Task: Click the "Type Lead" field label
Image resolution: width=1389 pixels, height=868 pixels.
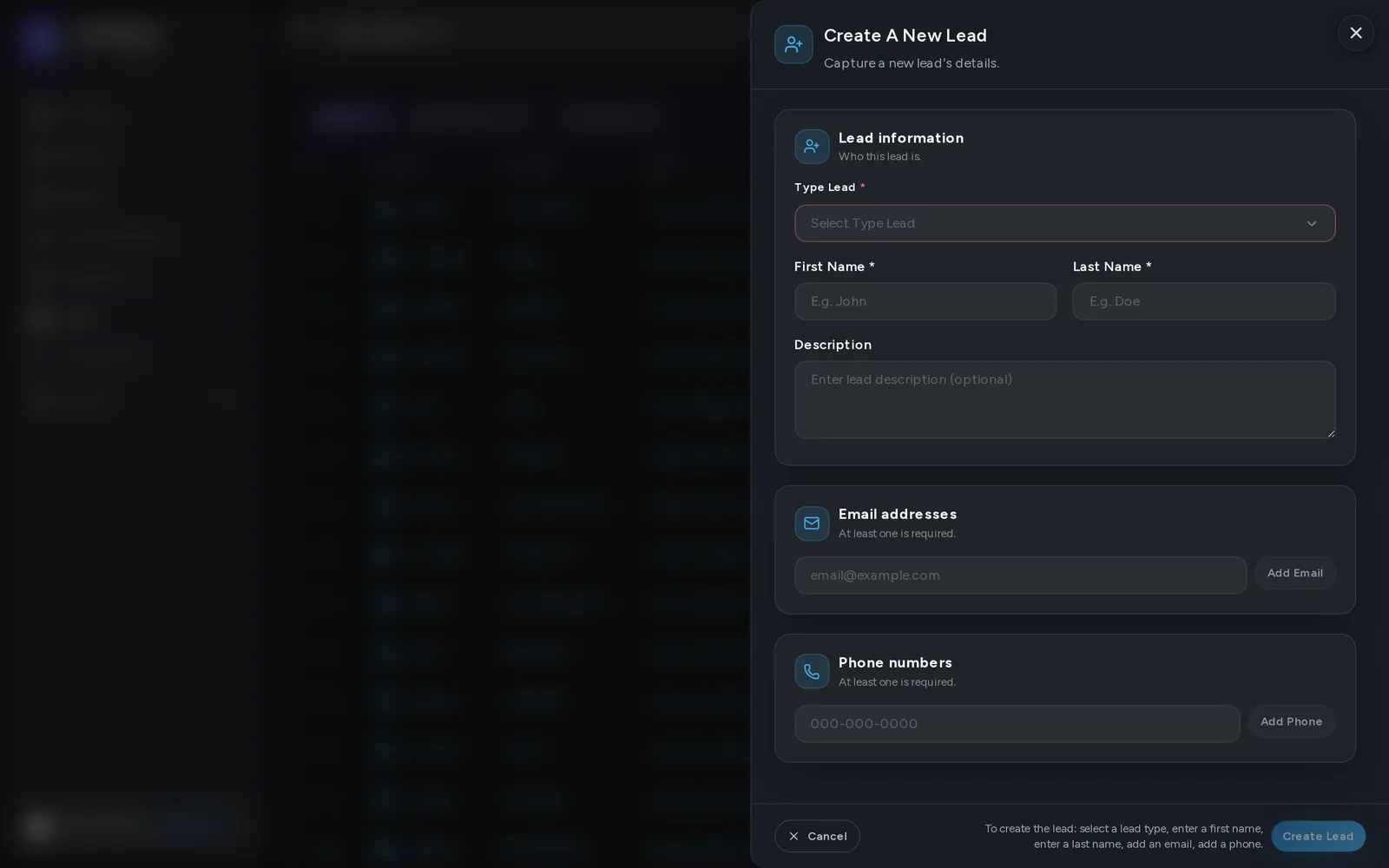Action: [825, 187]
